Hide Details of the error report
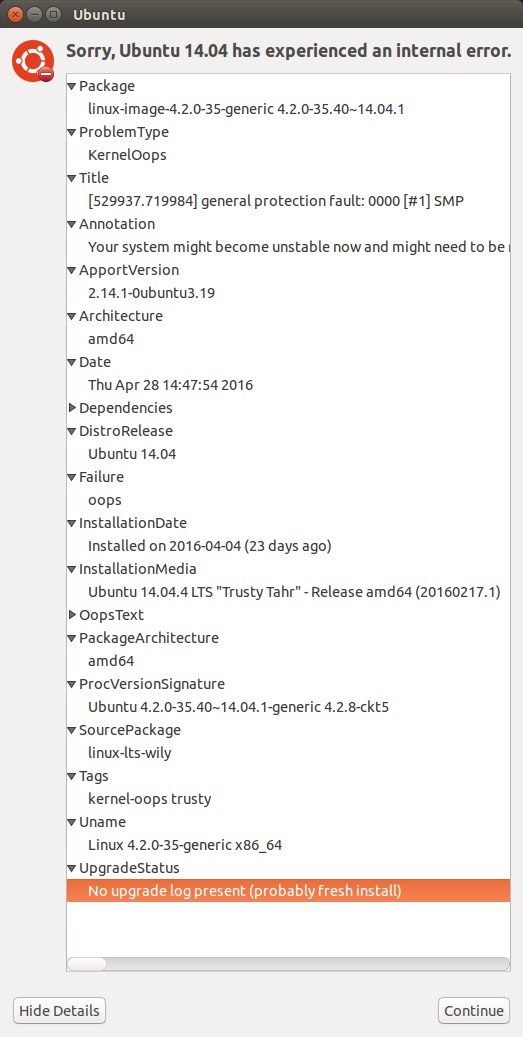523x1037 pixels. (x=60, y=1011)
